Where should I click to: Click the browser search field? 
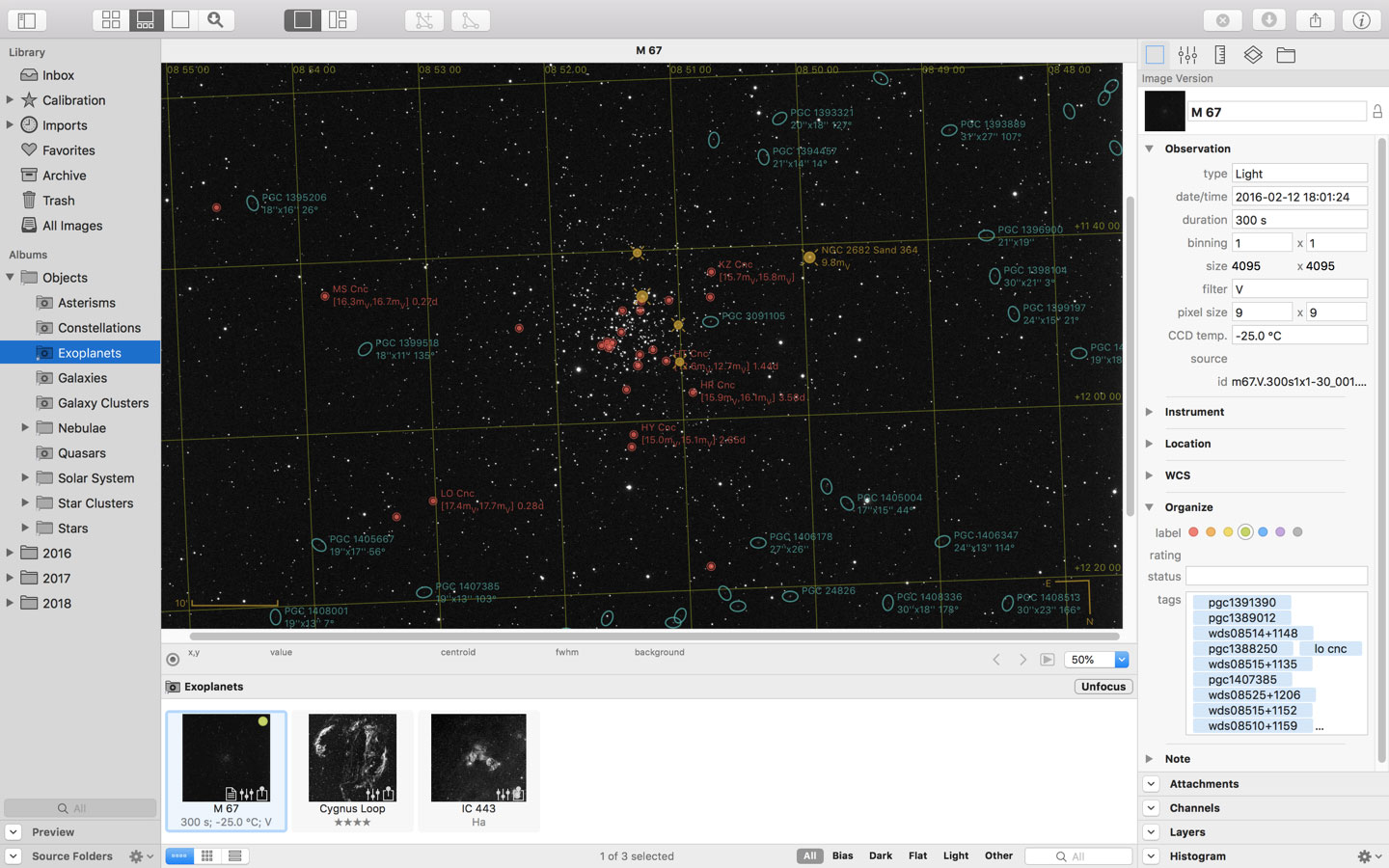[1078, 856]
